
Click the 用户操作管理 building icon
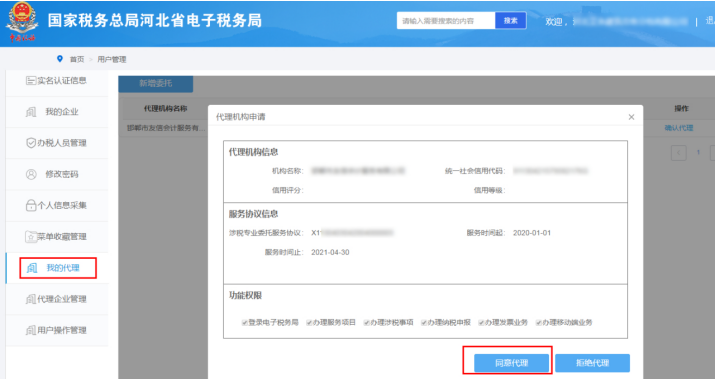pos(31,330)
